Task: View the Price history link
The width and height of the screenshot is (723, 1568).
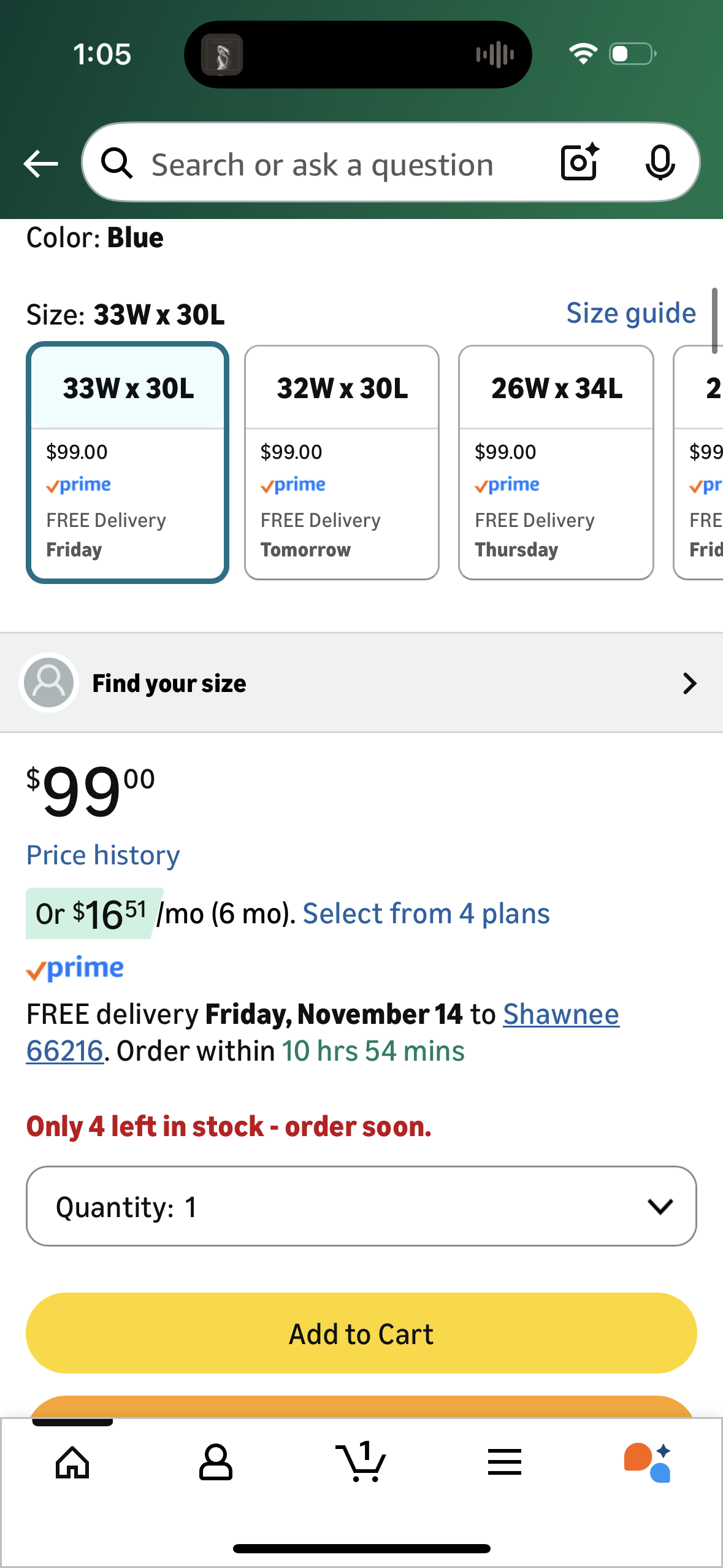Action: coord(103,855)
